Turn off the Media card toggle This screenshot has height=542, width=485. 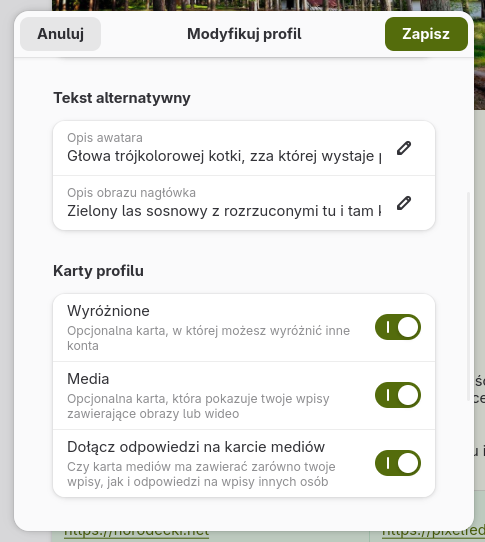(398, 395)
